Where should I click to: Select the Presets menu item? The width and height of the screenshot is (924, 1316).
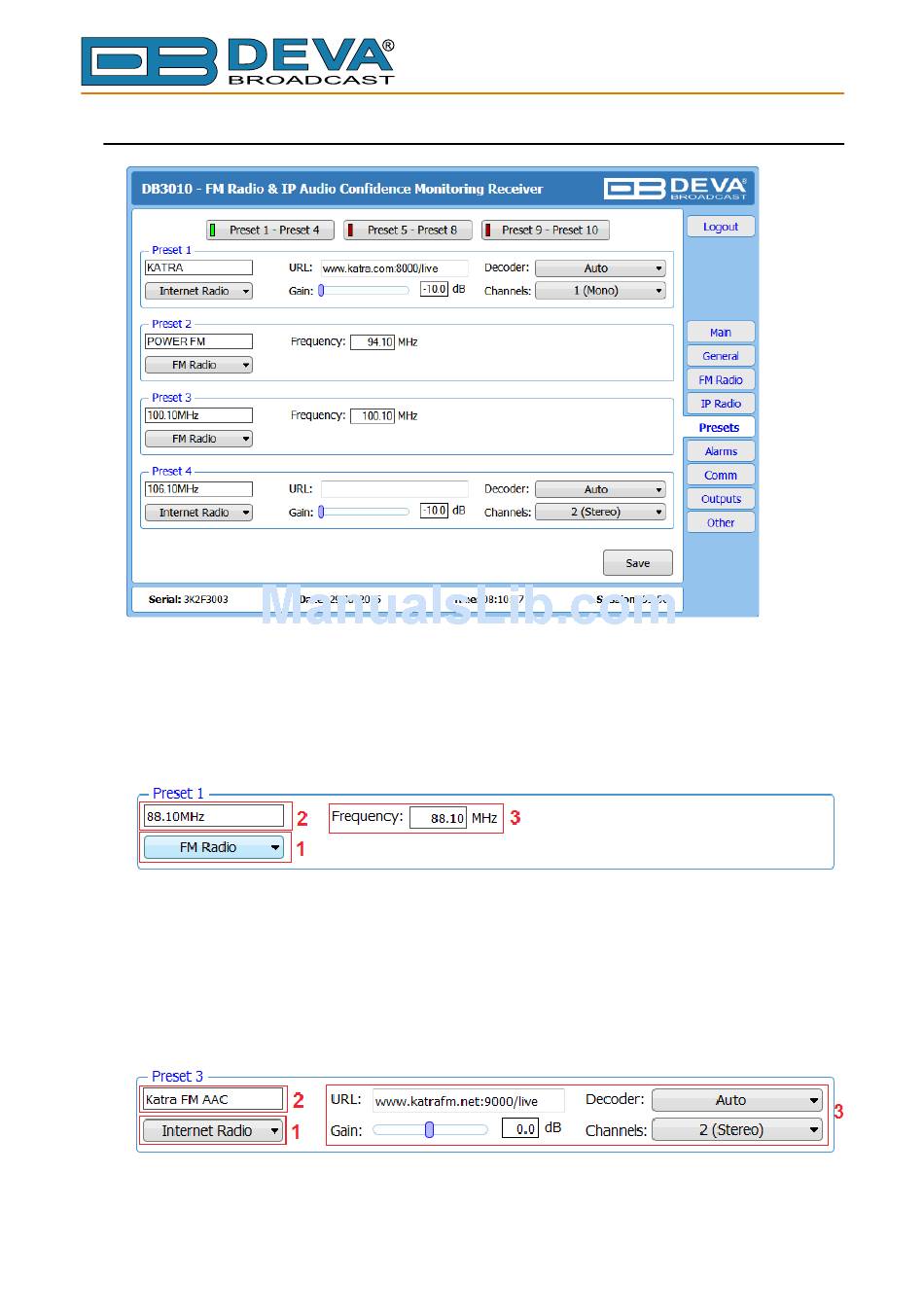[x=720, y=428]
